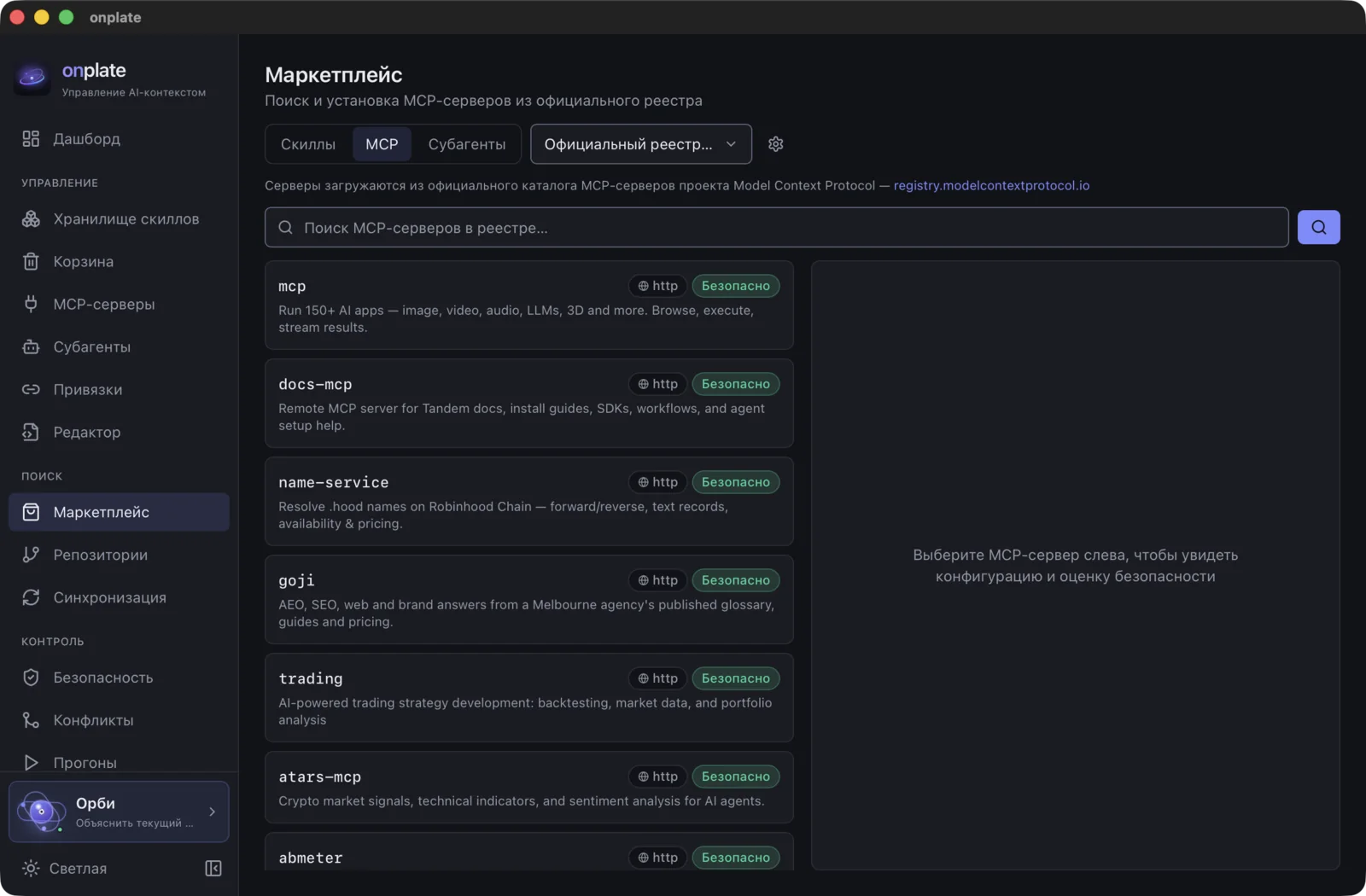The width and height of the screenshot is (1366, 896).
Task: Open registry.modelcontextprotocol.io link
Action: tap(991, 185)
